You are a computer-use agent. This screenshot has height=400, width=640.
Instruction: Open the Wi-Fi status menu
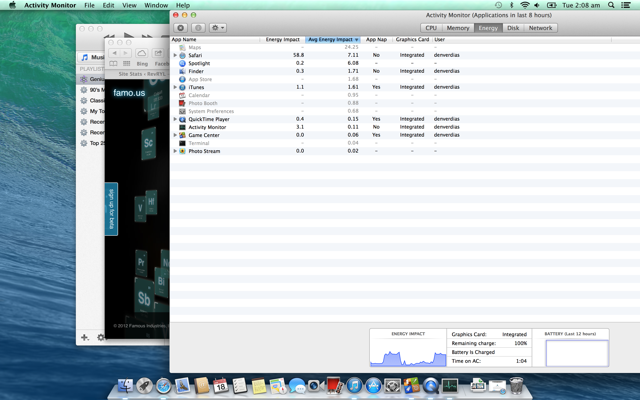[x=524, y=5]
